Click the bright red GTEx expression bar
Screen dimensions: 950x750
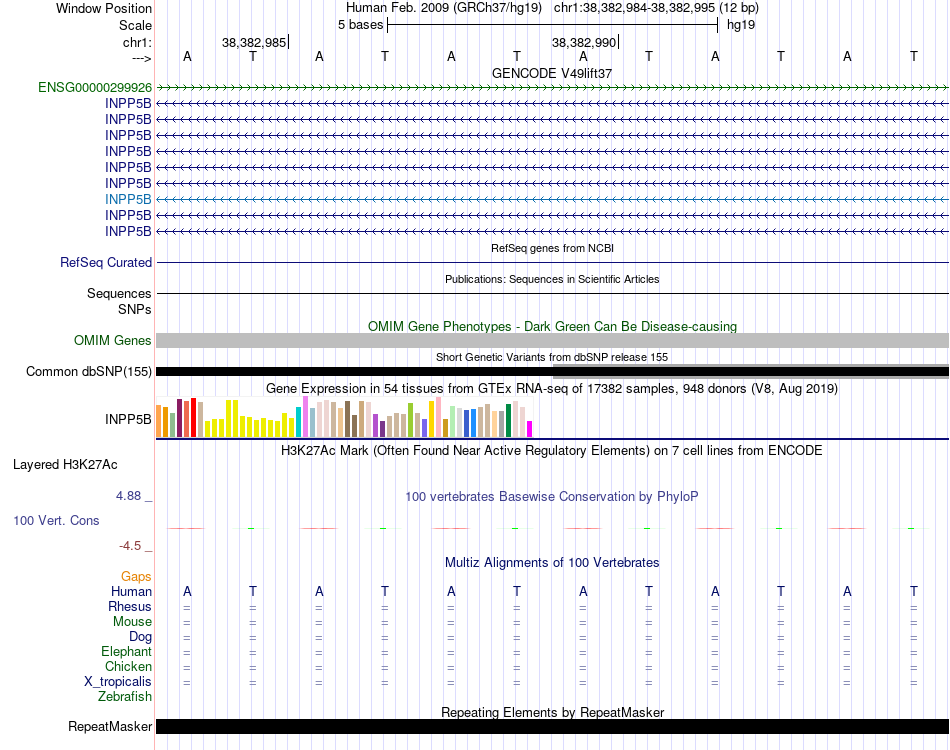pyautogui.click(x=193, y=417)
